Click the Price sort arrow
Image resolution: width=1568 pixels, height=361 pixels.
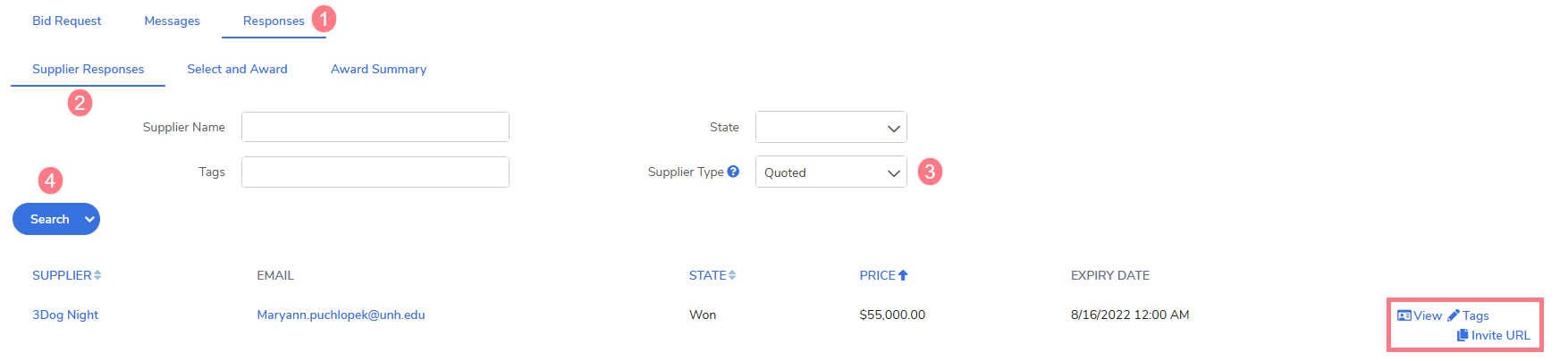click(x=903, y=275)
